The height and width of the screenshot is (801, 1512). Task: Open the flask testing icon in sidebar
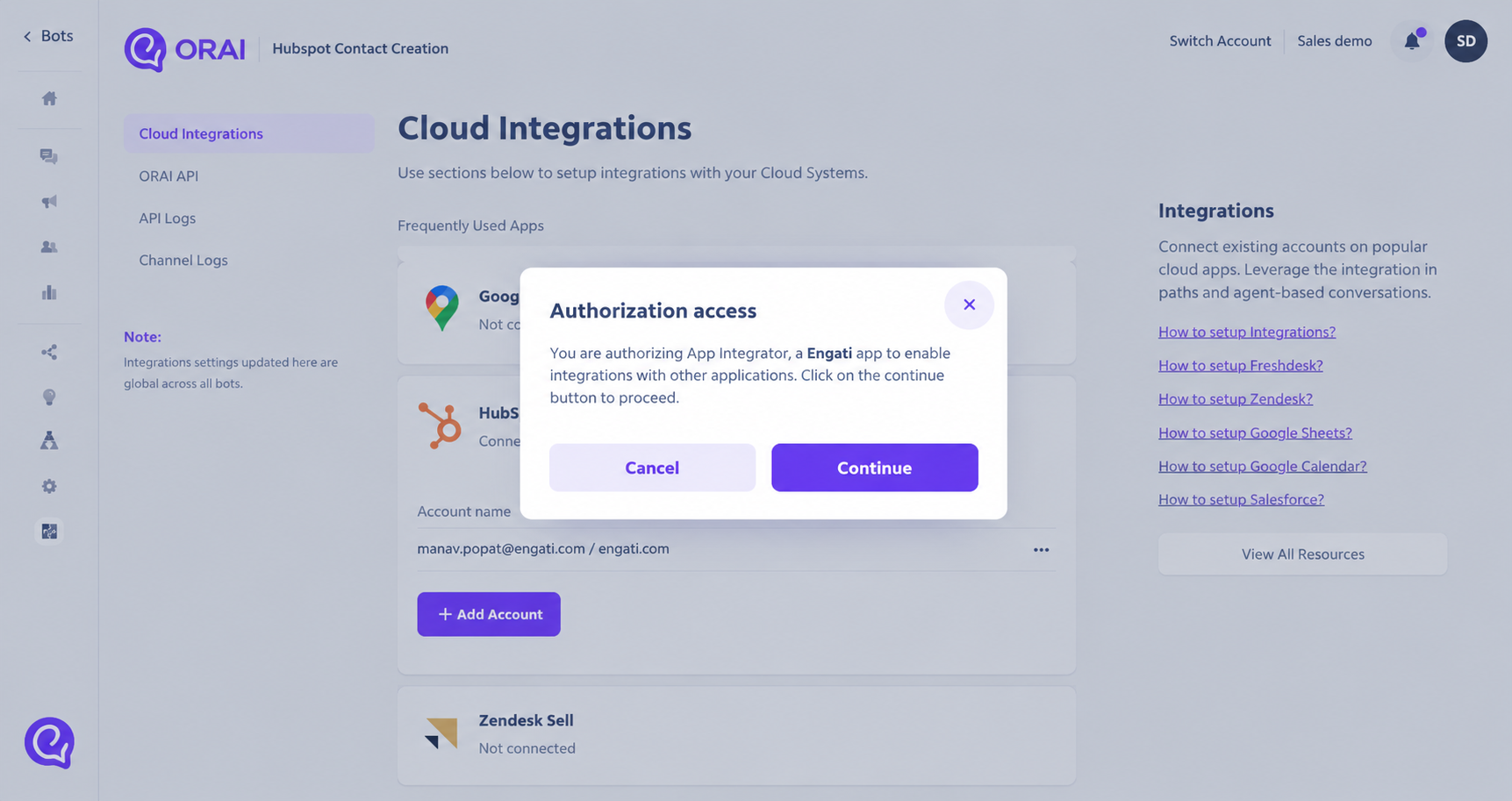point(49,440)
